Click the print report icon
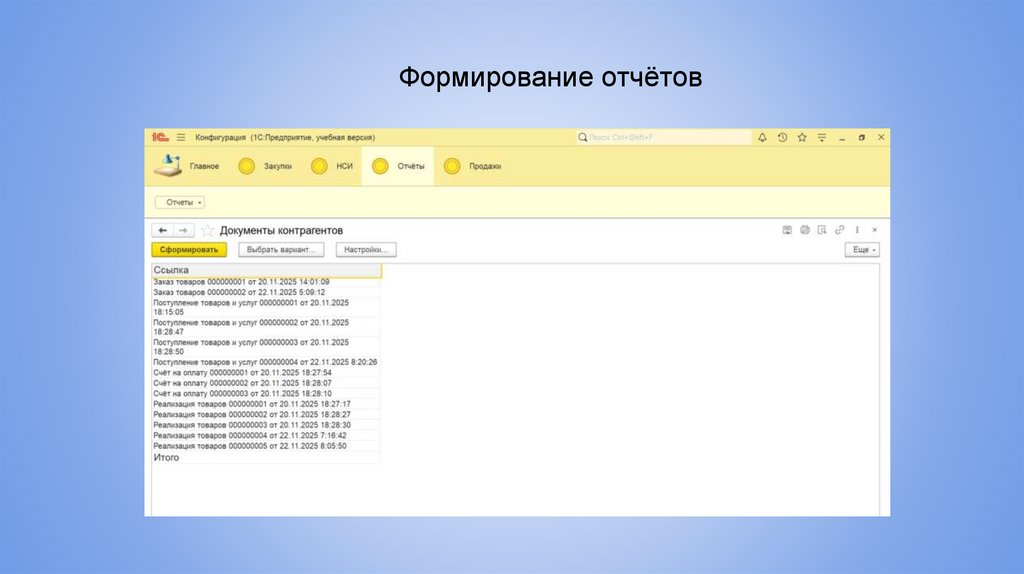Image resolution: width=1024 pixels, height=574 pixels. (805, 230)
